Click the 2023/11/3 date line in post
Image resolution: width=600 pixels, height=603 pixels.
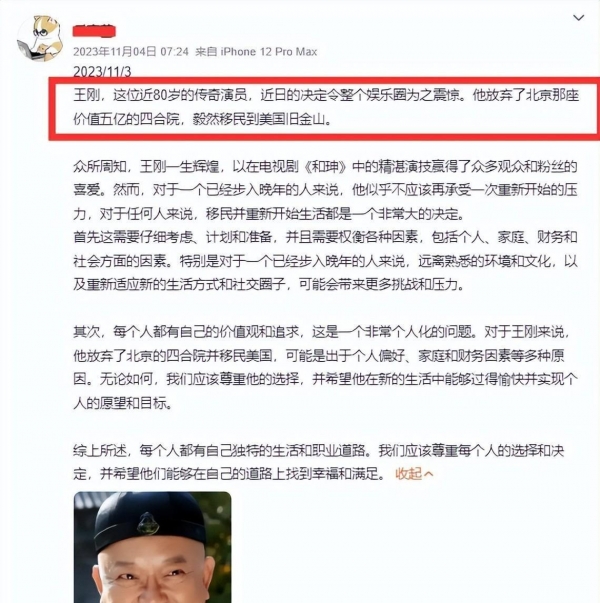pyautogui.click(x=102, y=72)
